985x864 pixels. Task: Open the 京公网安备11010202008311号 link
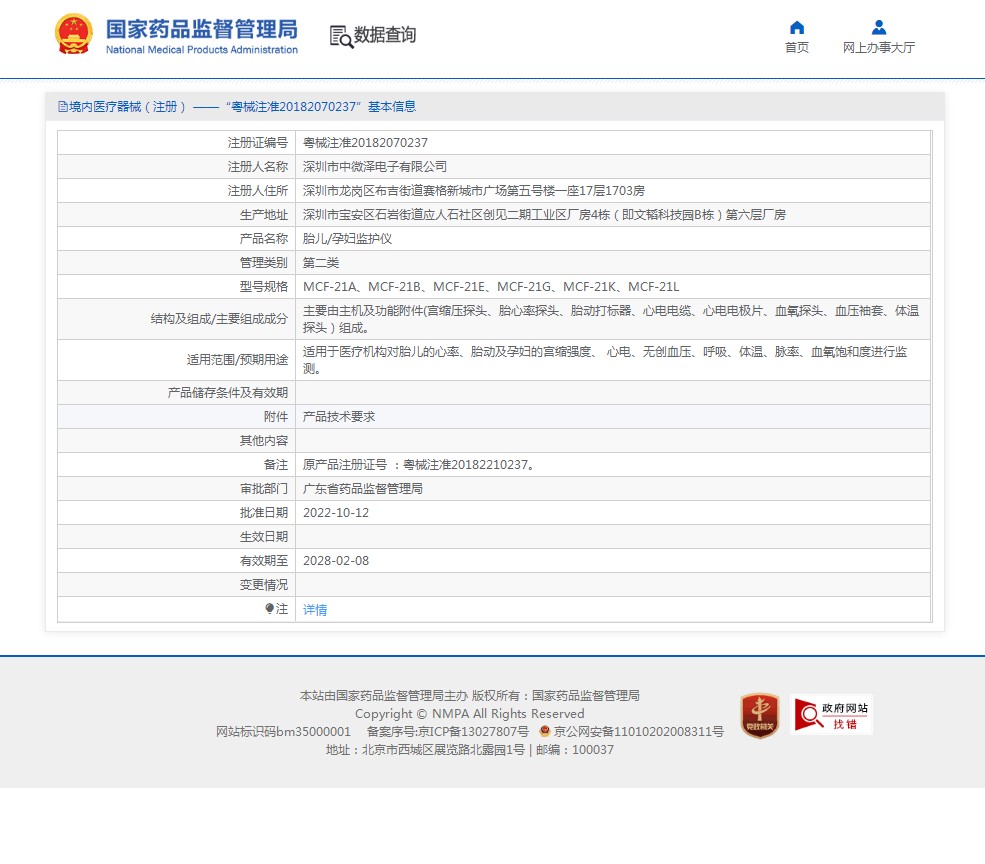click(x=638, y=732)
